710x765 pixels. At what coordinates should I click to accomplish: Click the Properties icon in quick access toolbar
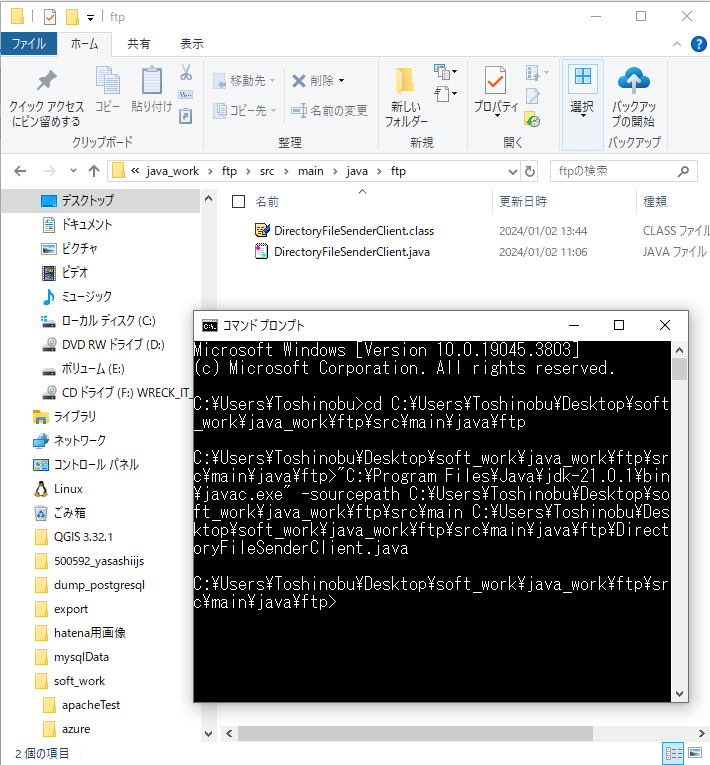tap(50, 17)
